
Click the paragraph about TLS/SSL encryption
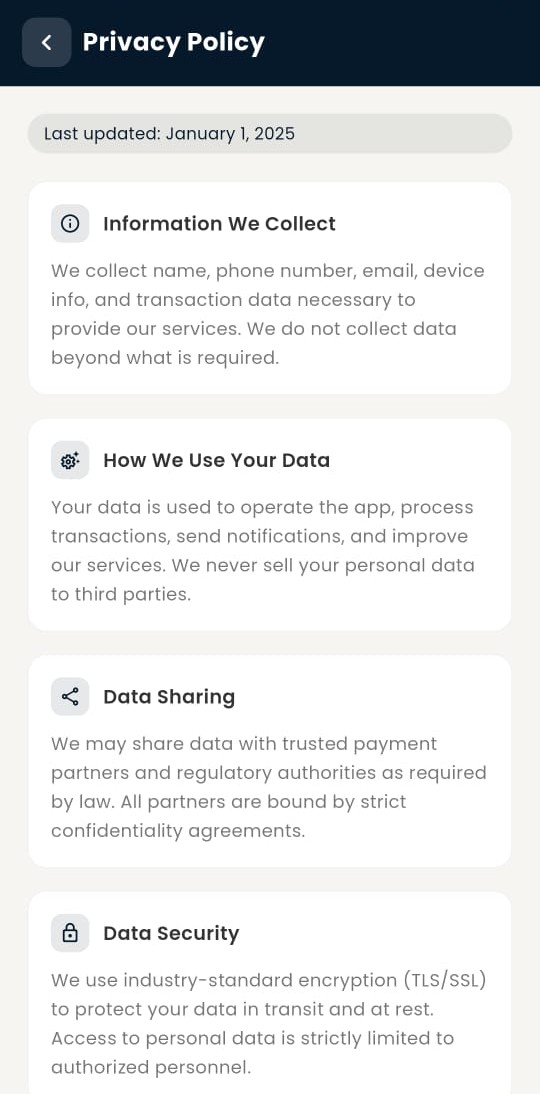coord(269,1024)
